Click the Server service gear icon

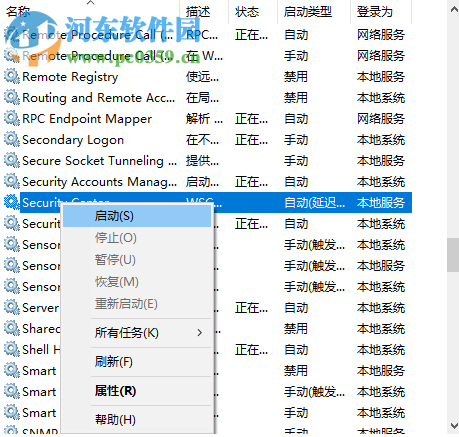[12, 308]
